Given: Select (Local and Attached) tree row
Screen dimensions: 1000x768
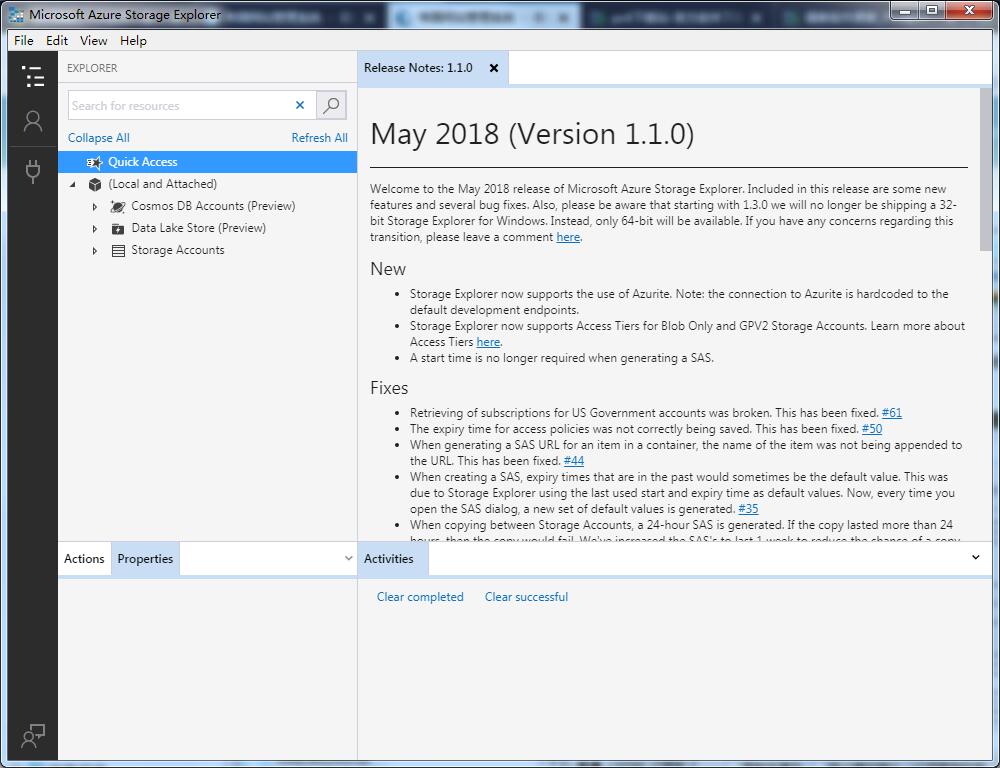Looking at the screenshot, I should [x=207, y=184].
